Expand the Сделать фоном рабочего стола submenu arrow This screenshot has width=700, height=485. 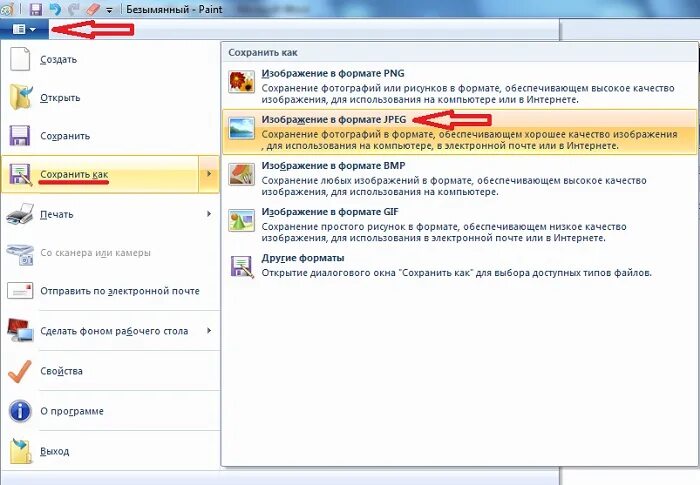(209, 331)
